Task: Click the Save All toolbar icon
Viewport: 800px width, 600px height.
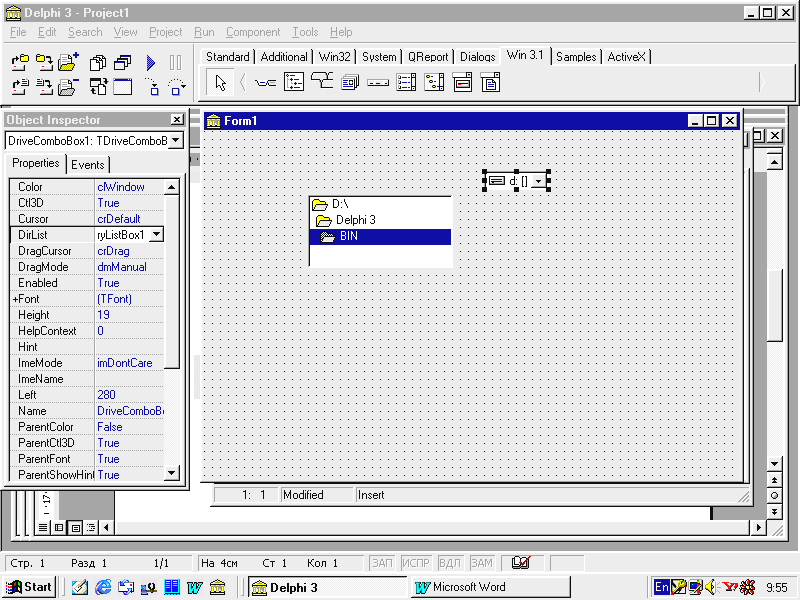Action: pos(44,63)
